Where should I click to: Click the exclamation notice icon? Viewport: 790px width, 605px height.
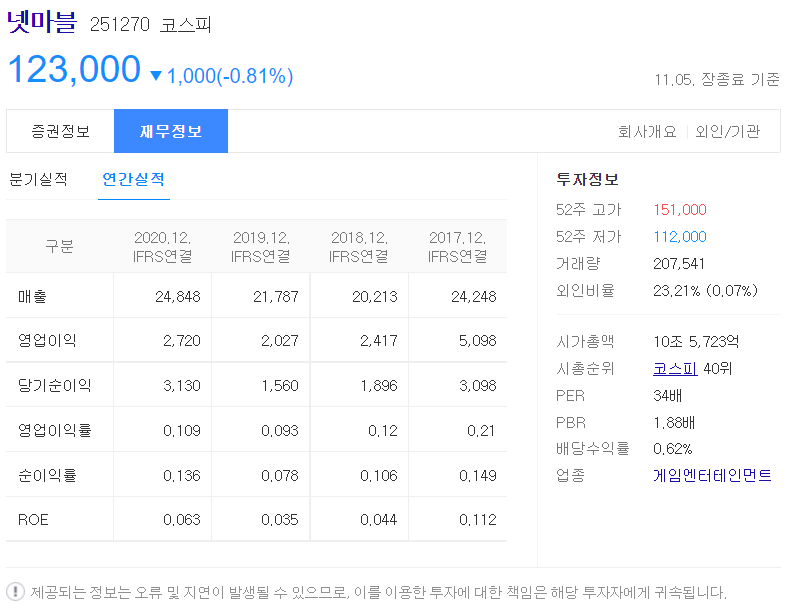(x=16, y=591)
